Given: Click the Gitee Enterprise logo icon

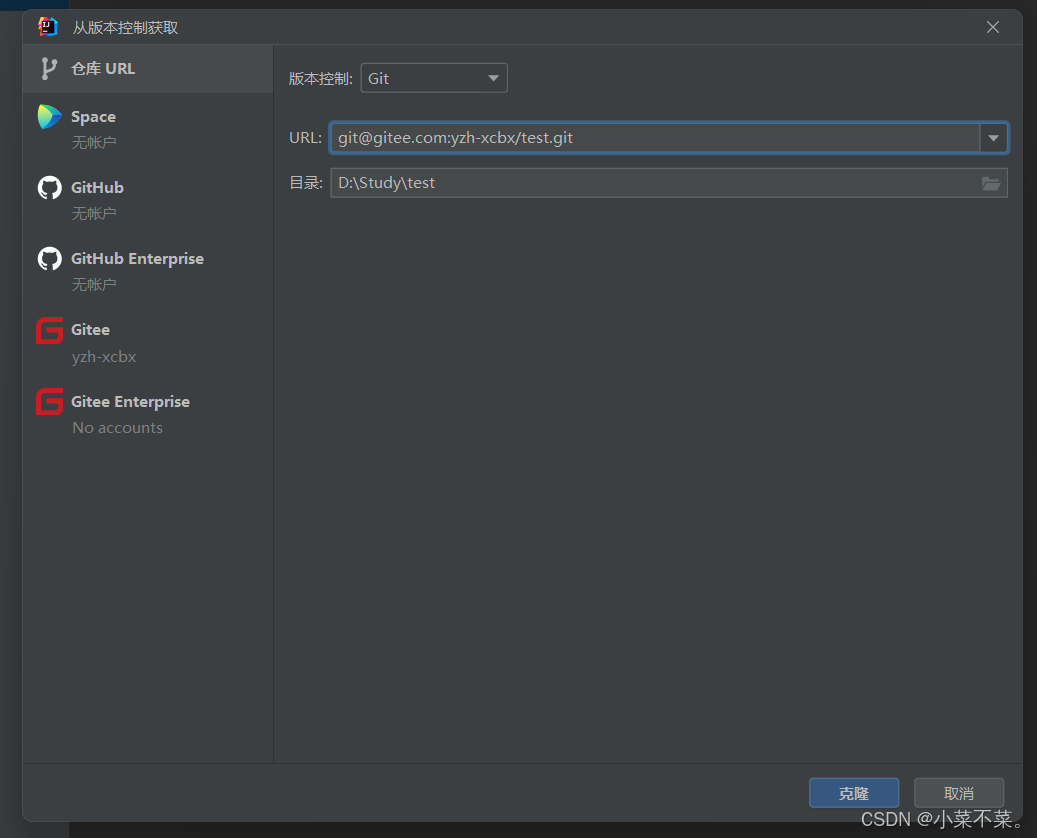Looking at the screenshot, I should 50,401.
